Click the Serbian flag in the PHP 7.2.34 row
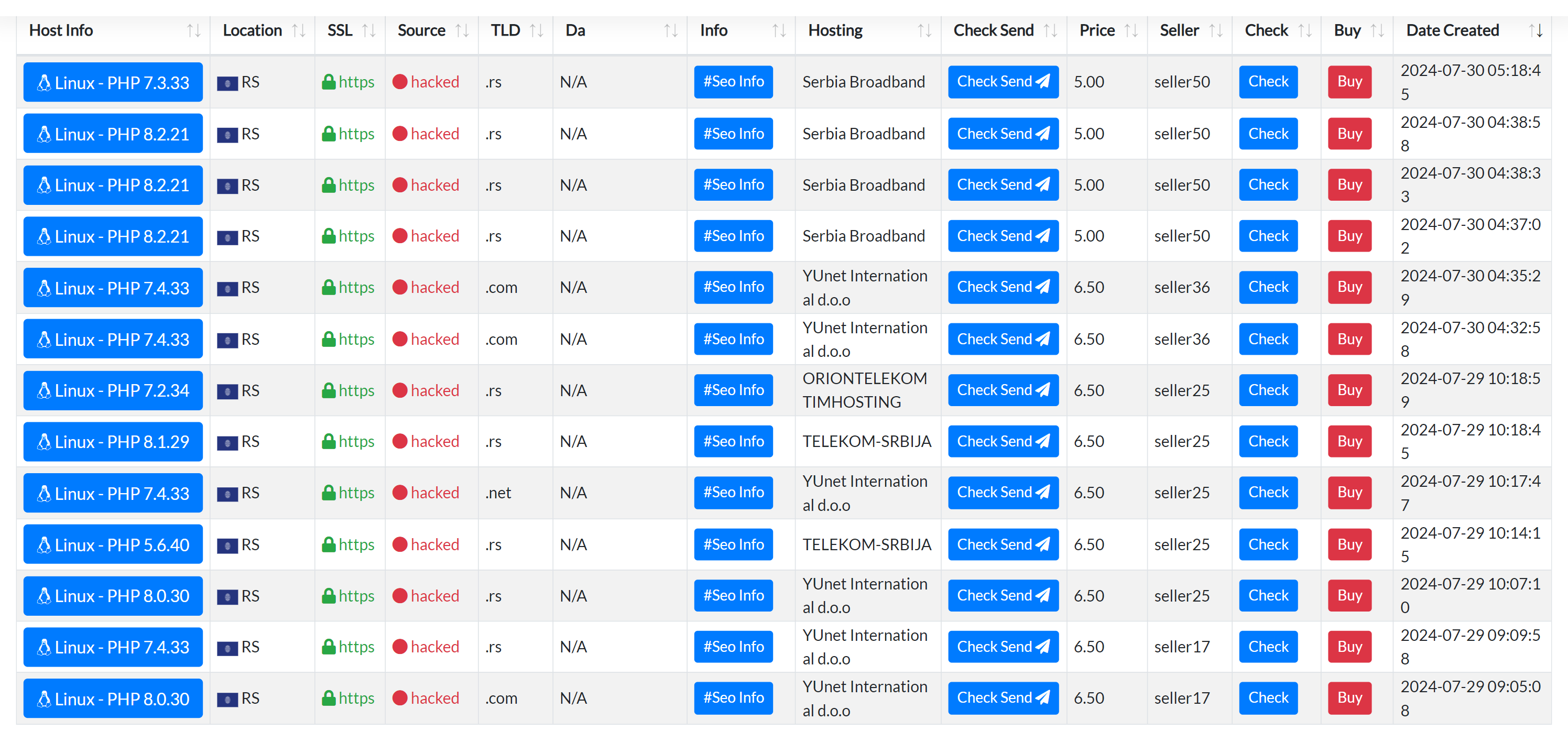This screenshot has width=1568, height=731. [227, 391]
